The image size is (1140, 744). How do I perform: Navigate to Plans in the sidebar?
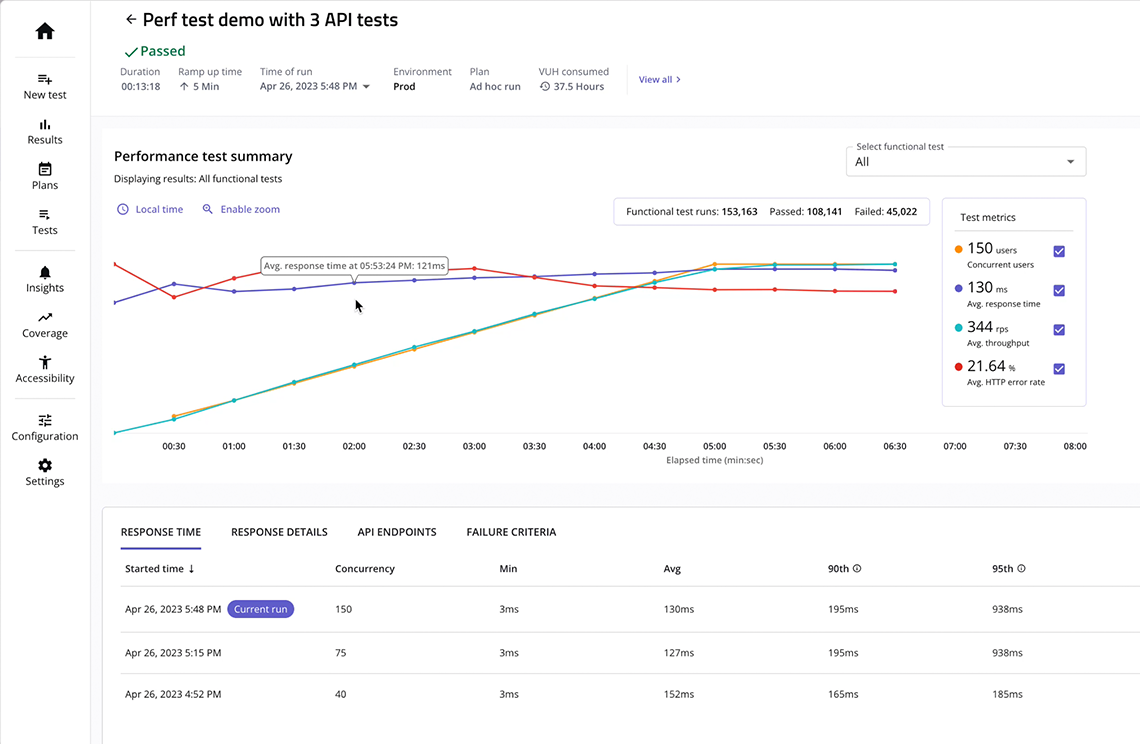pyautogui.click(x=44, y=177)
